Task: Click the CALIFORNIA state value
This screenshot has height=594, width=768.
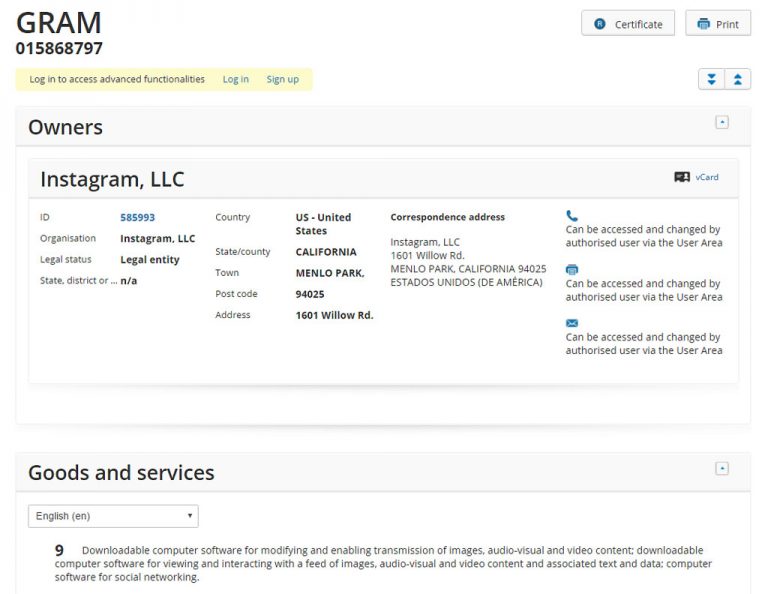Action: 326,252
